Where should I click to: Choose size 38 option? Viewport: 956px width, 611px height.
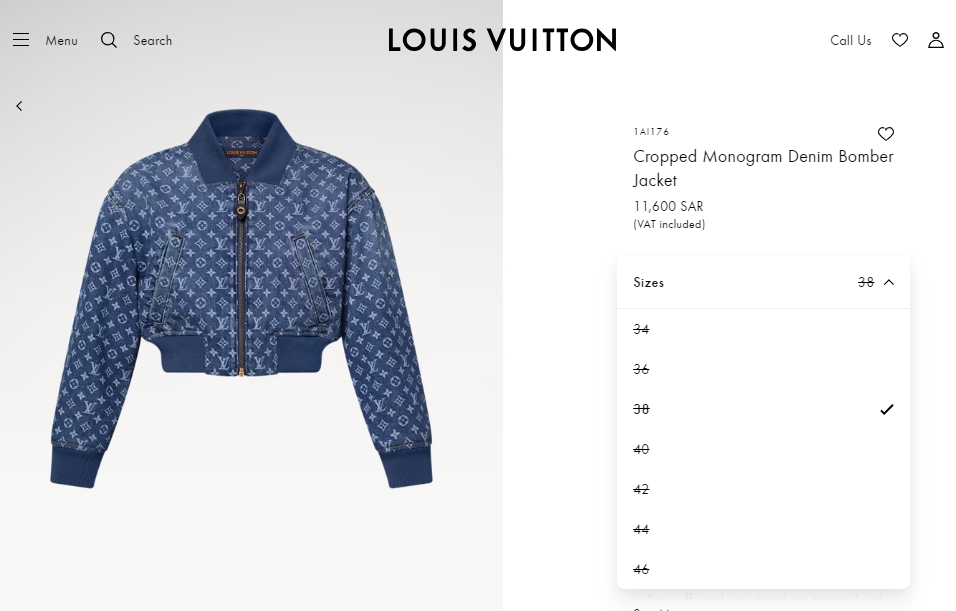tap(763, 409)
